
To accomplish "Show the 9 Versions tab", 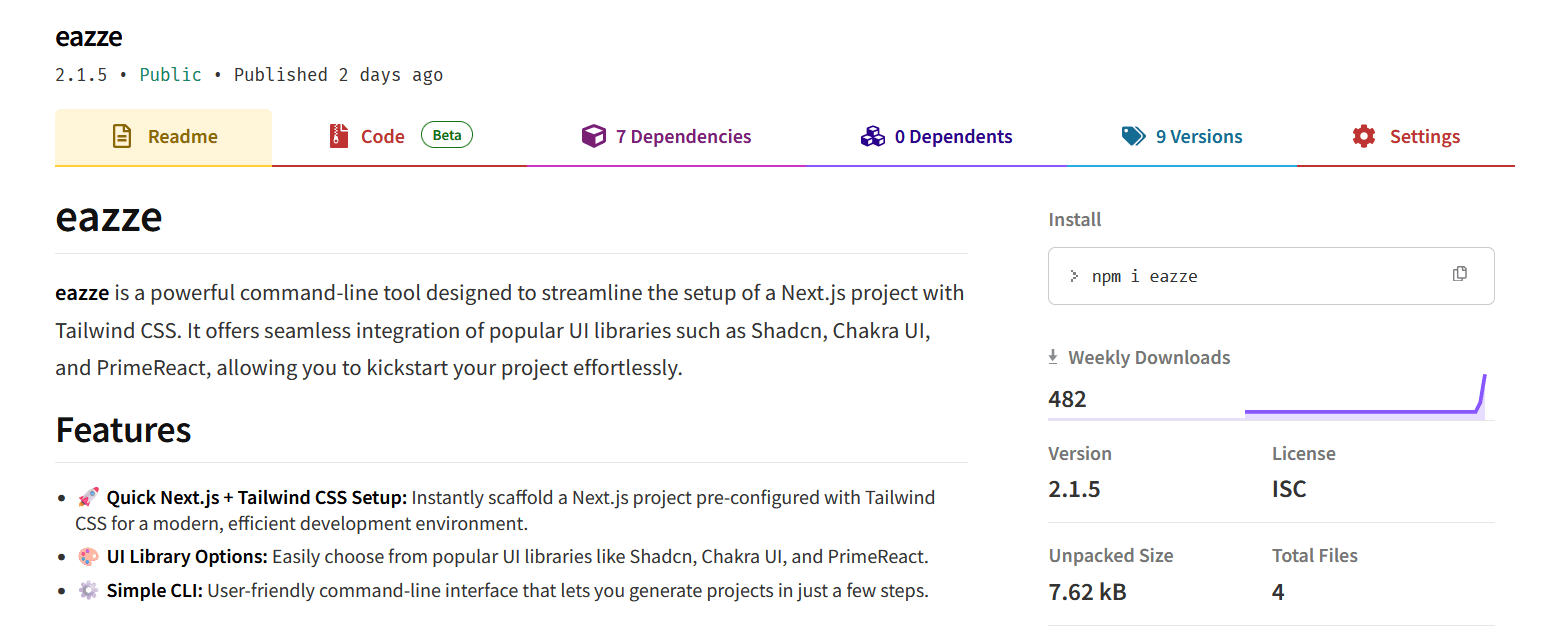I will point(1199,137).
